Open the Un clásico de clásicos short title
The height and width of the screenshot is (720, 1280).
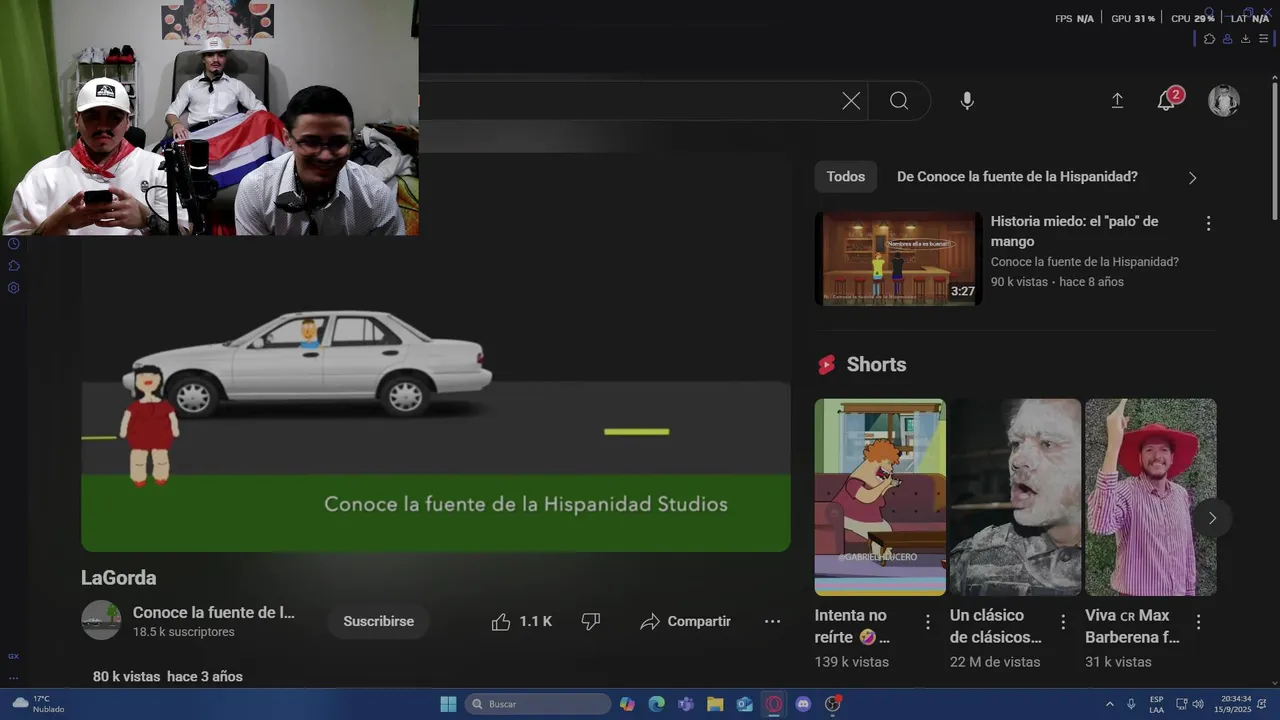pos(996,626)
